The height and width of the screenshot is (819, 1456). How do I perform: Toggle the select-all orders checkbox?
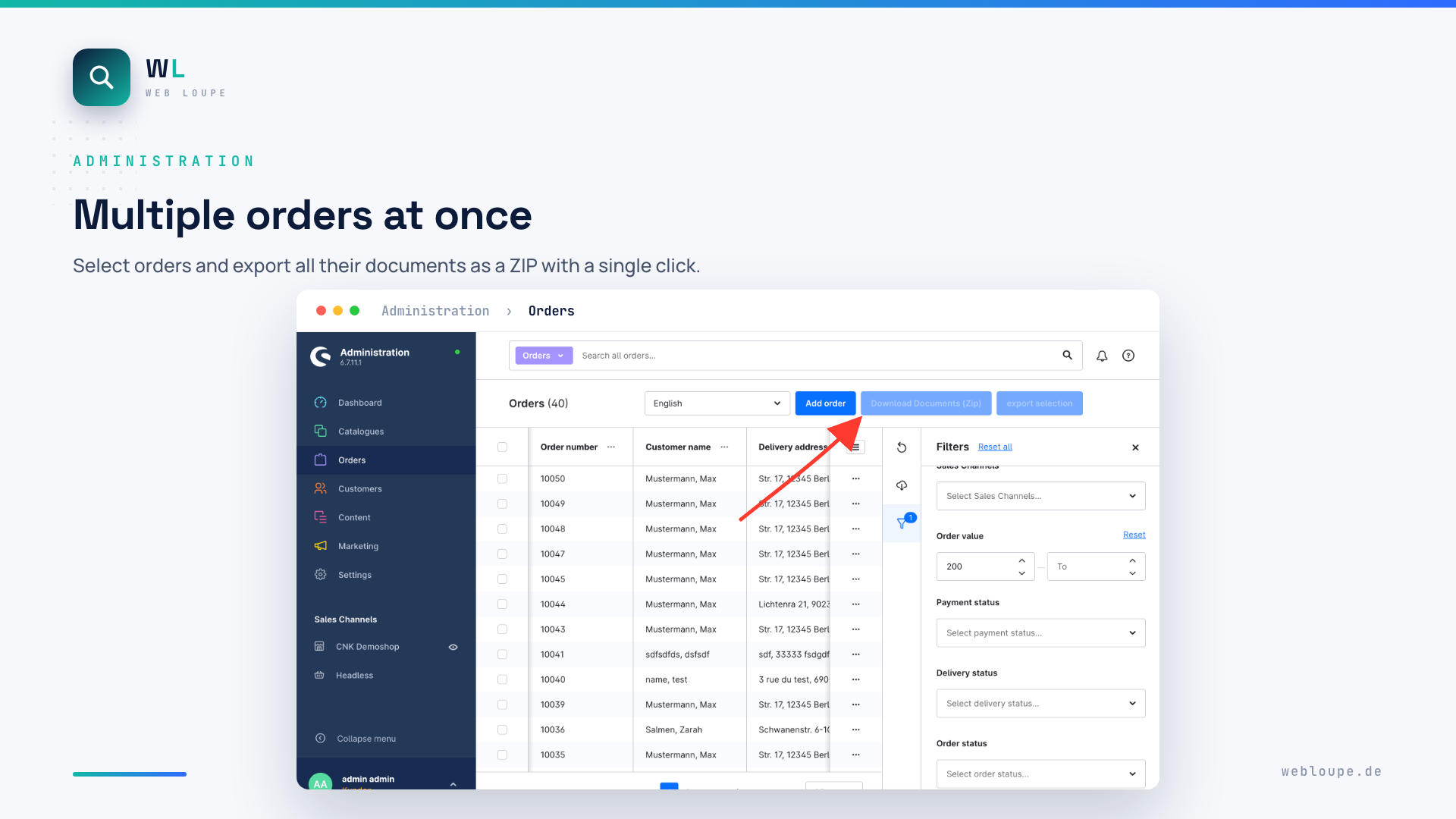click(502, 447)
